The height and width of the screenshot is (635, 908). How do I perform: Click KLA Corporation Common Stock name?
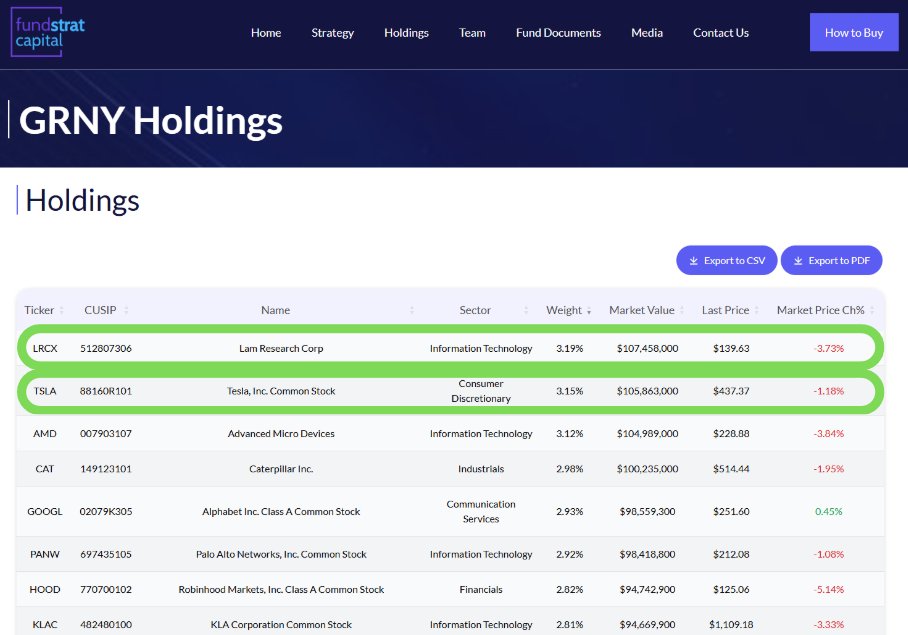pyautogui.click(x=281, y=625)
